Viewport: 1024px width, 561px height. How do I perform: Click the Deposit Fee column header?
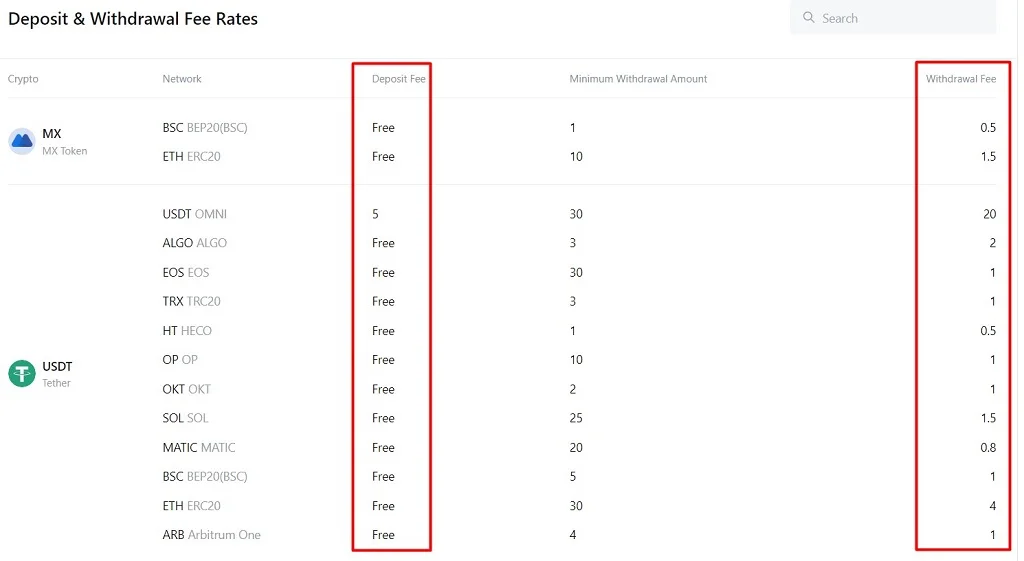pos(398,79)
